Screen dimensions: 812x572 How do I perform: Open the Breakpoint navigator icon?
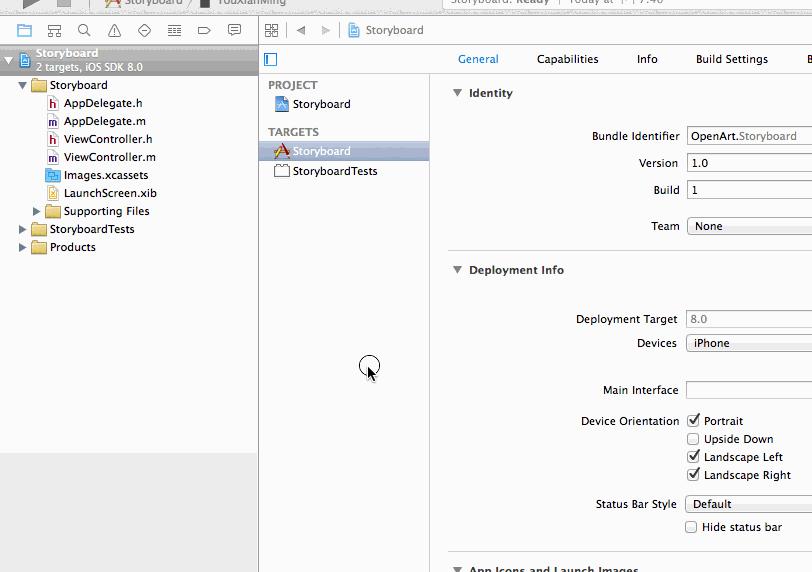(x=204, y=31)
